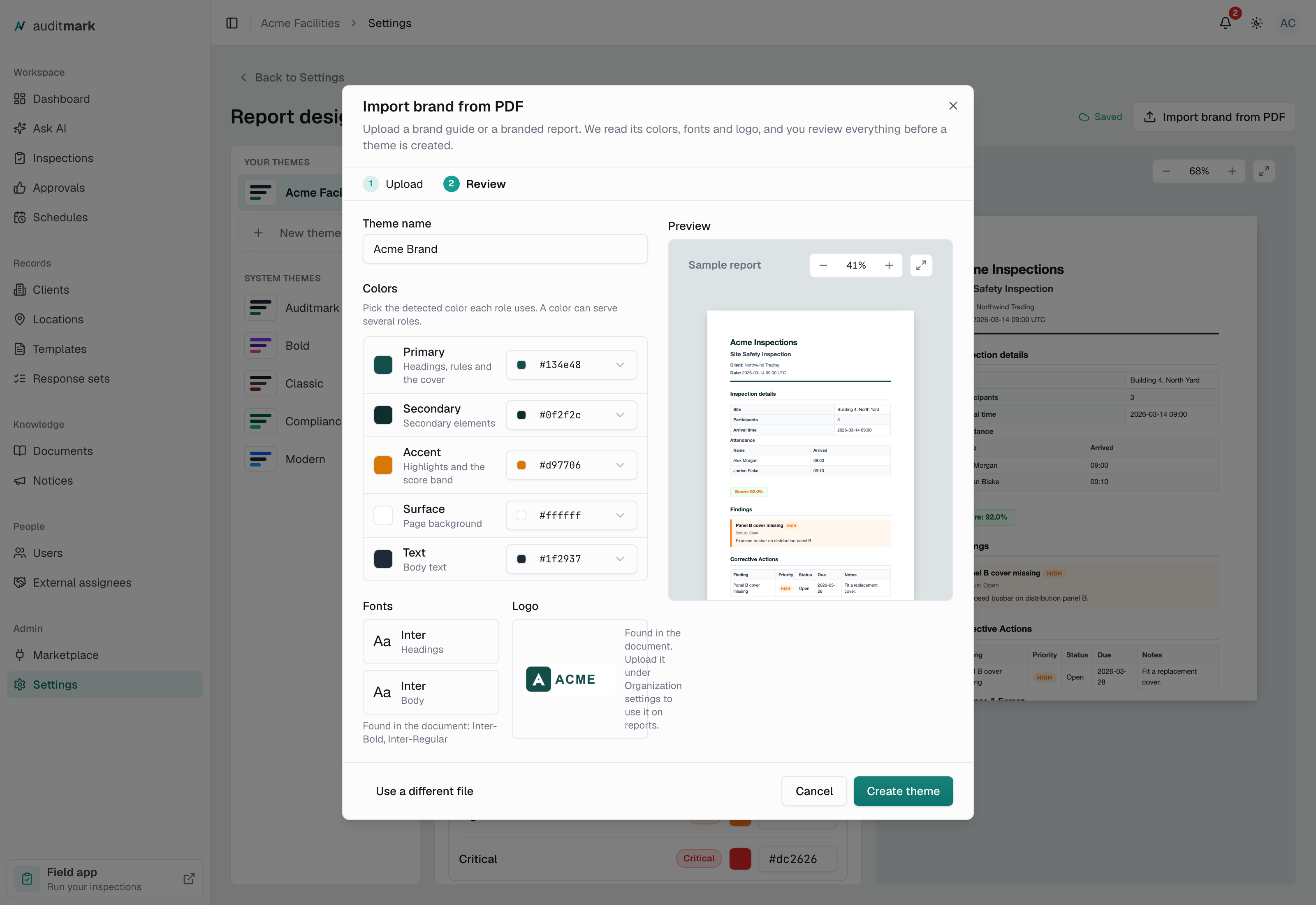Go to the Upload step
1316x905 pixels.
(393, 184)
